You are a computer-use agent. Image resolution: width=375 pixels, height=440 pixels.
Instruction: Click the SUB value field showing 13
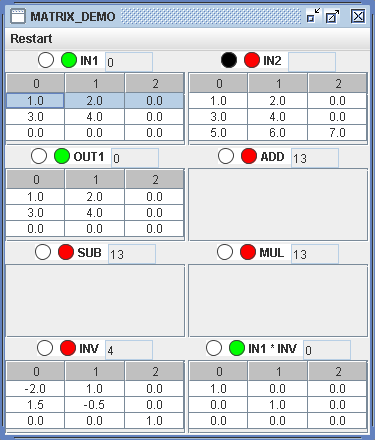[x=132, y=254]
